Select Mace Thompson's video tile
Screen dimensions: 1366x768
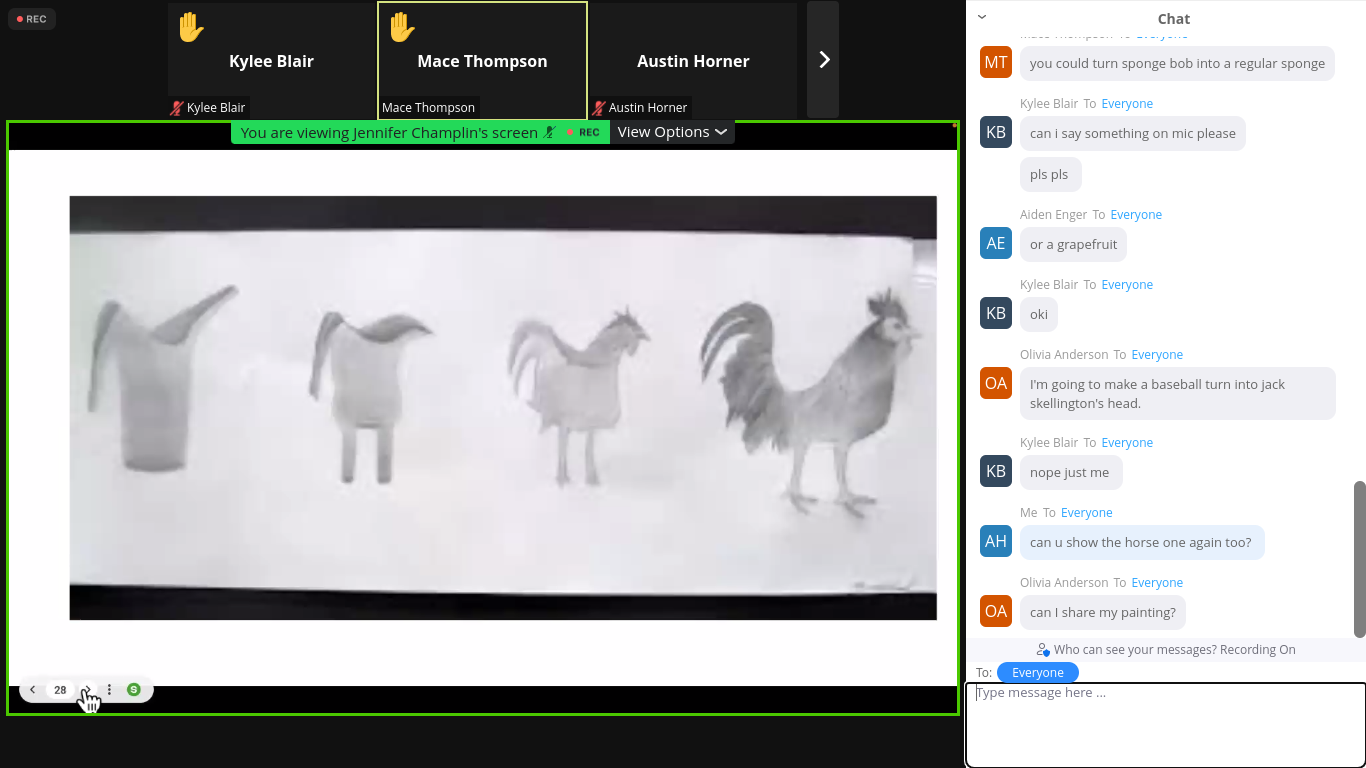coord(482,60)
